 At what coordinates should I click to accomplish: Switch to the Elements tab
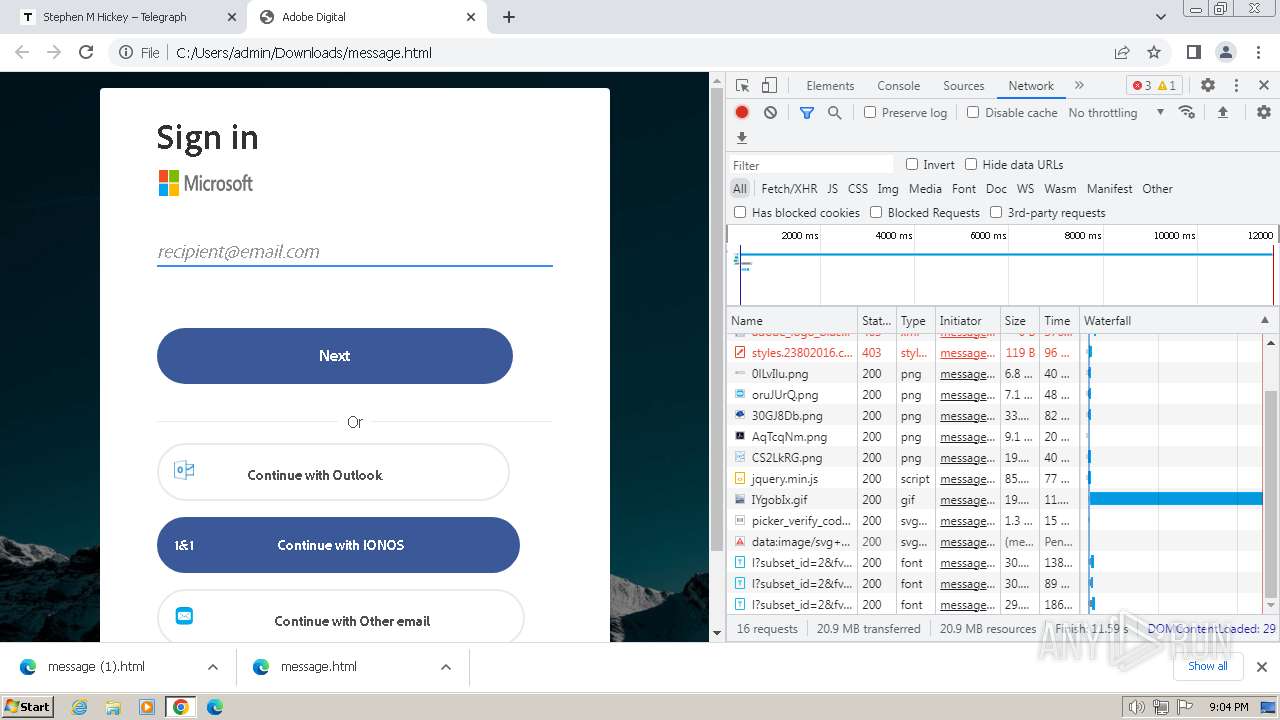(x=830, y=86)
